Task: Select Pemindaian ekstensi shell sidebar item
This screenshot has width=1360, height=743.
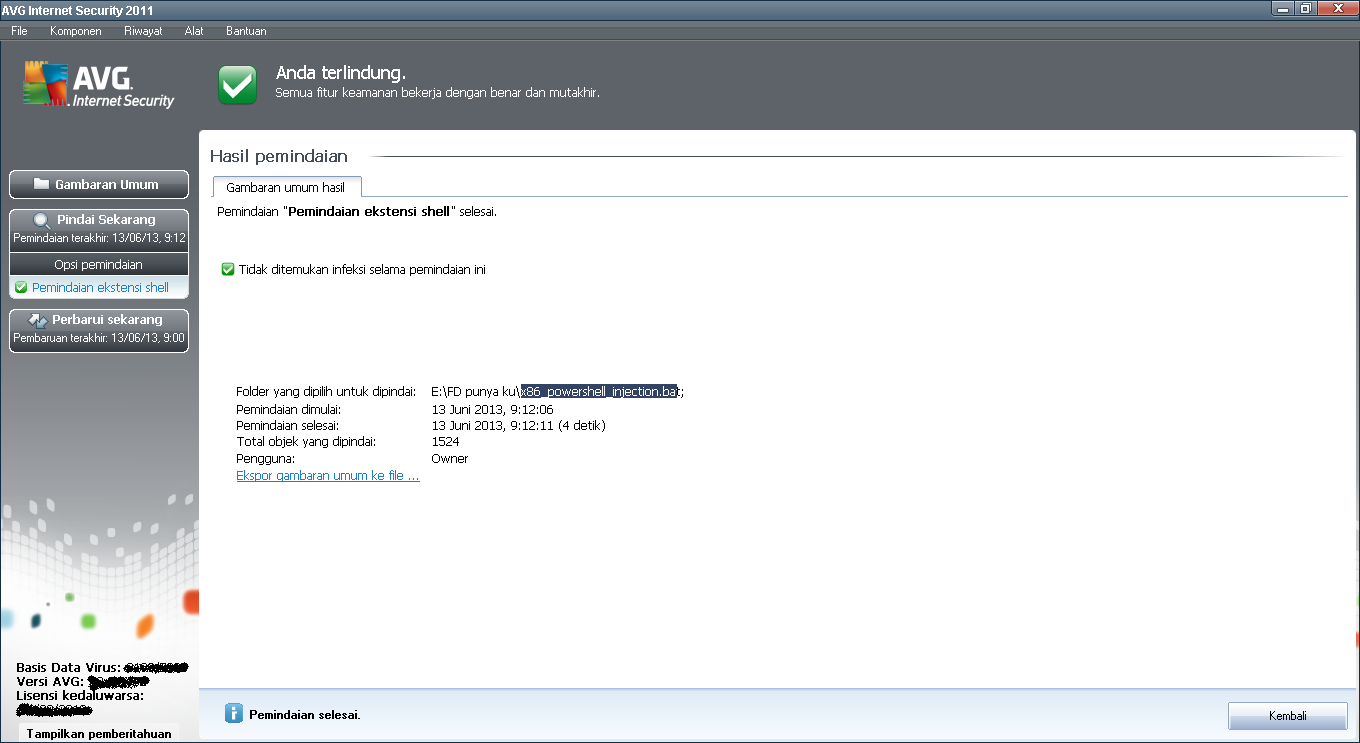Action: (98, 288)
